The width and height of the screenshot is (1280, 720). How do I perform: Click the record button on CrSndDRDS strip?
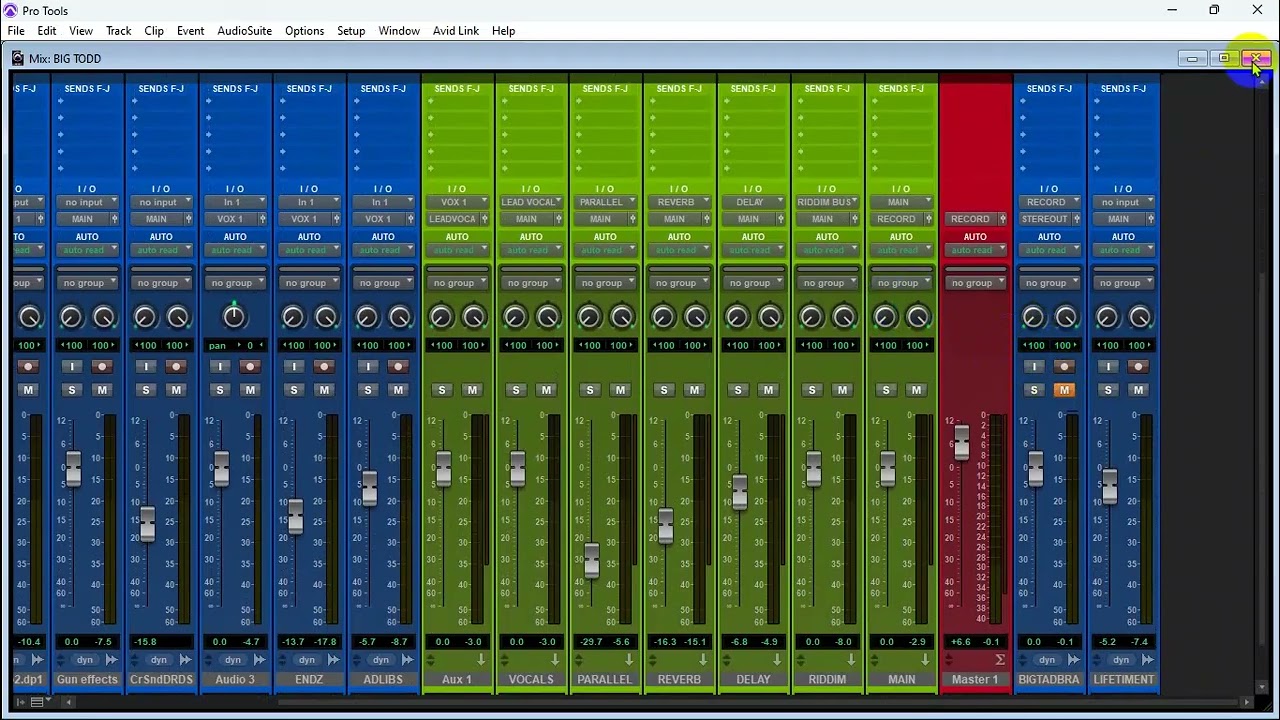[x=176, y=367]
